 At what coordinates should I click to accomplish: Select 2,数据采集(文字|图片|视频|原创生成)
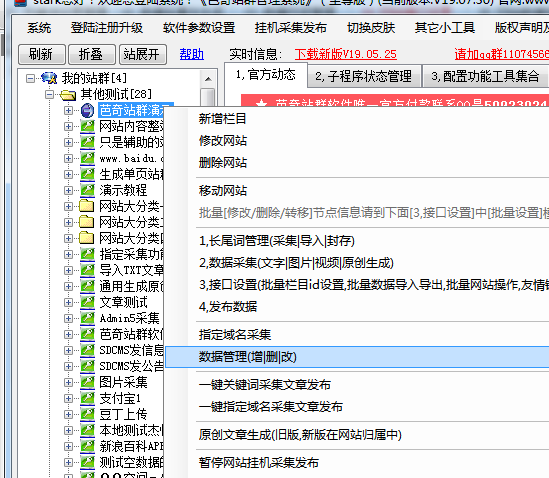(296, 263)
